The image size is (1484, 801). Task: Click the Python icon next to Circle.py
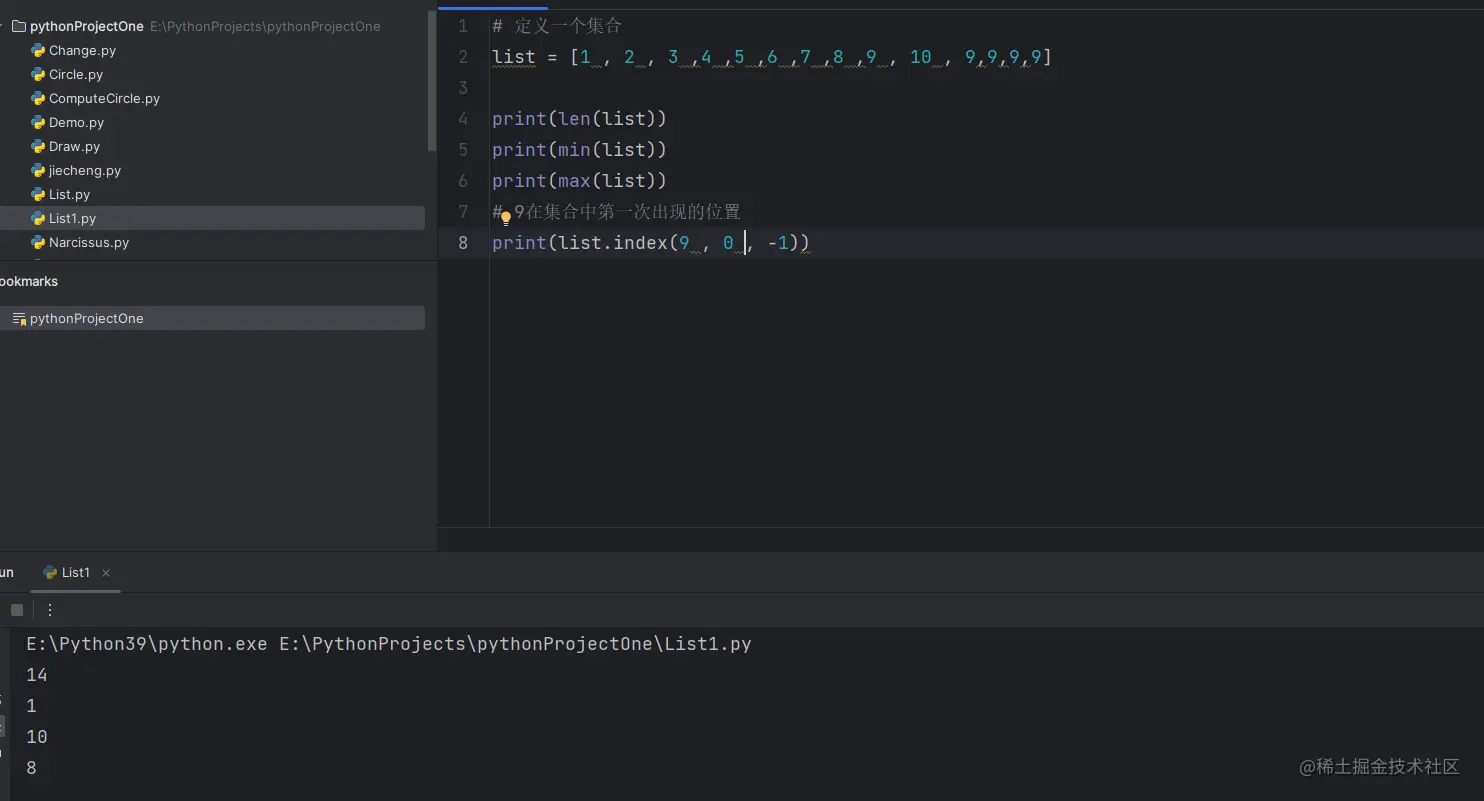click(38, 74)
